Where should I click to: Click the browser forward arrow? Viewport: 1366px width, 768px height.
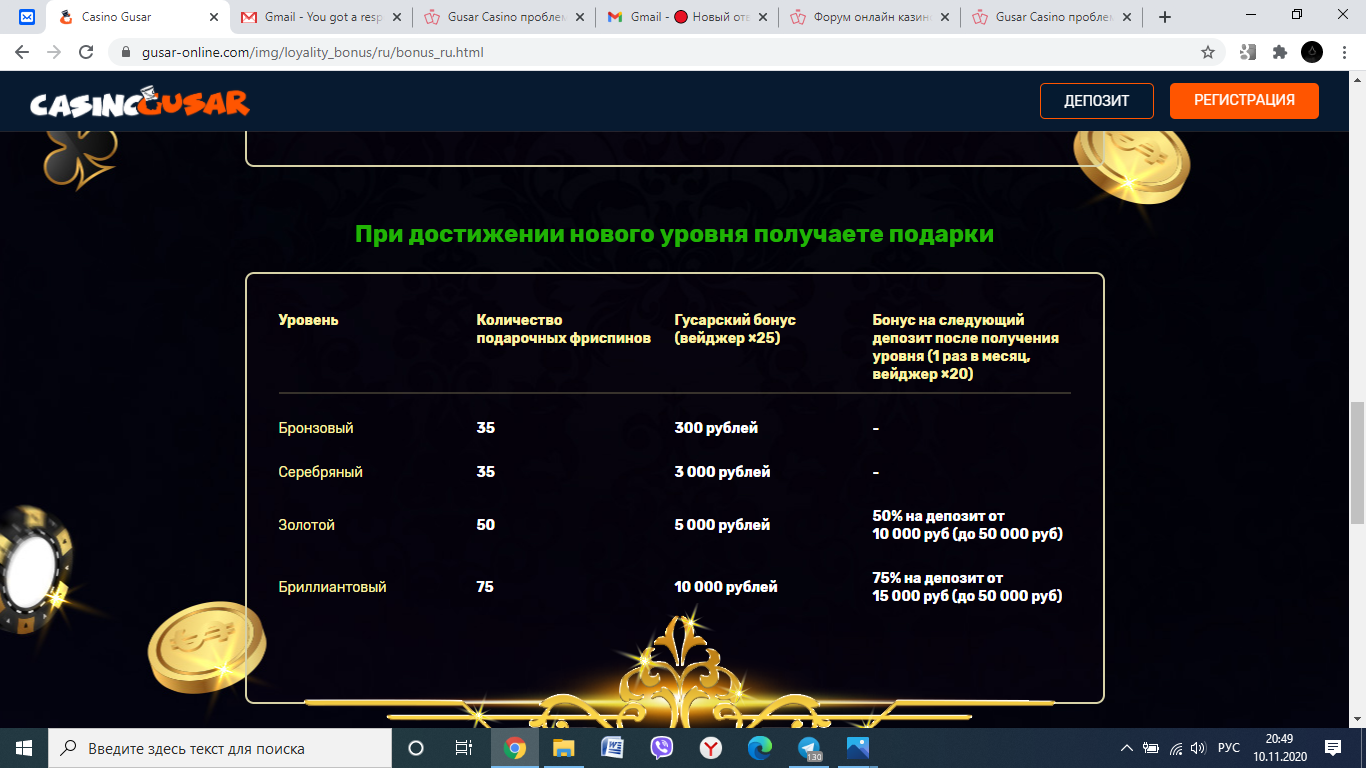click(x=54, y=52)
